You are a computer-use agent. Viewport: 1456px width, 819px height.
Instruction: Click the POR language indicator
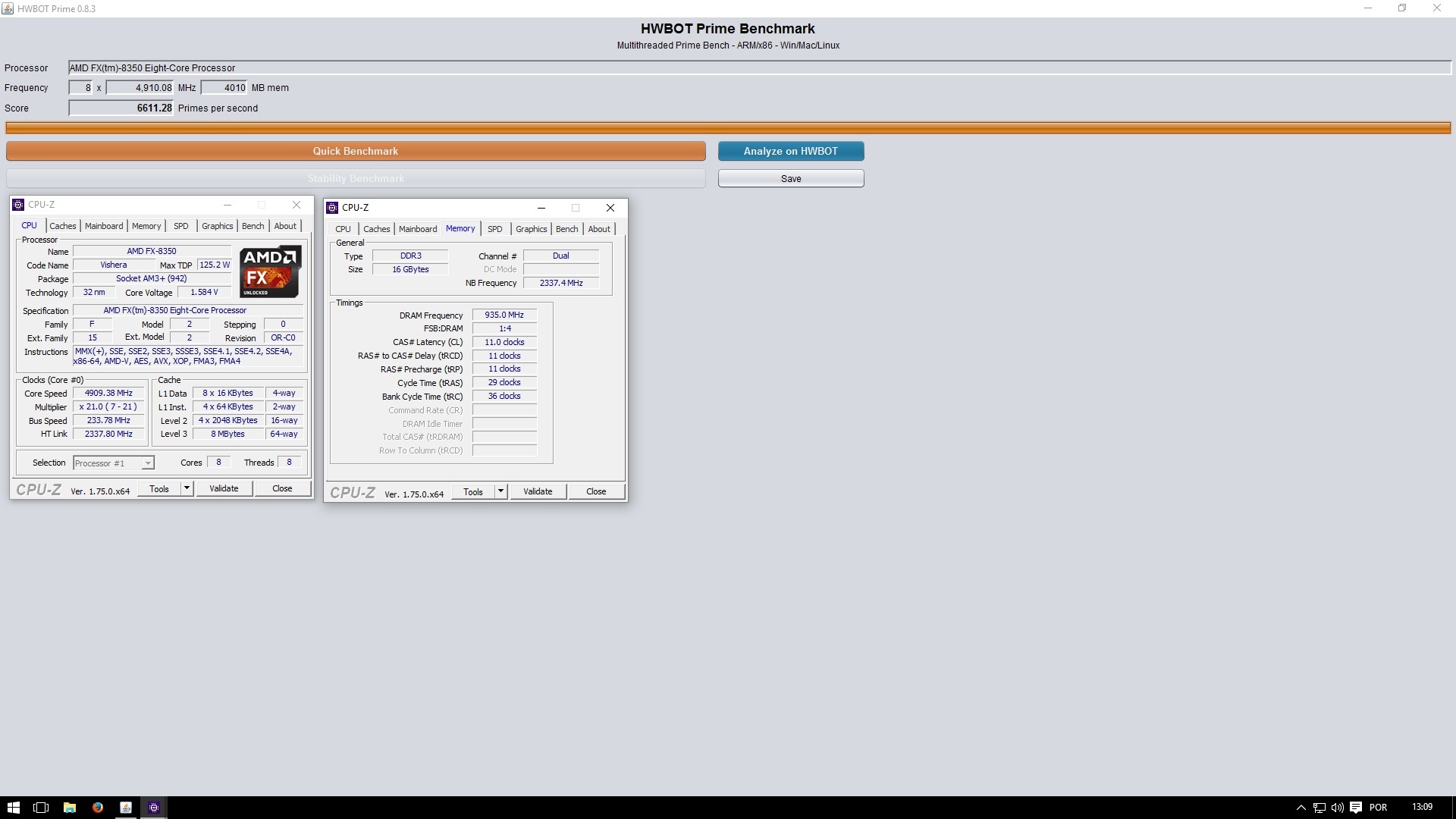(x=1378, y=808)
